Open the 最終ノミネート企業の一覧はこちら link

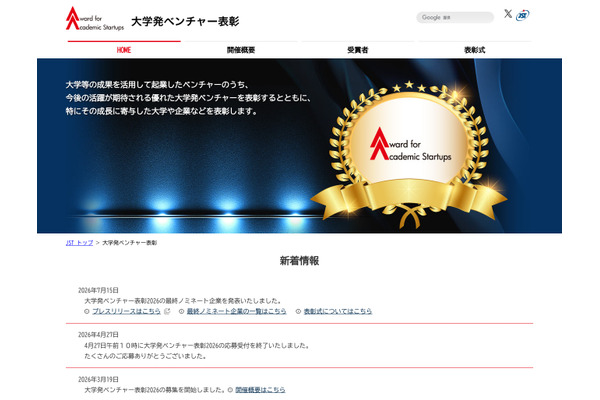tap(236, 311)
